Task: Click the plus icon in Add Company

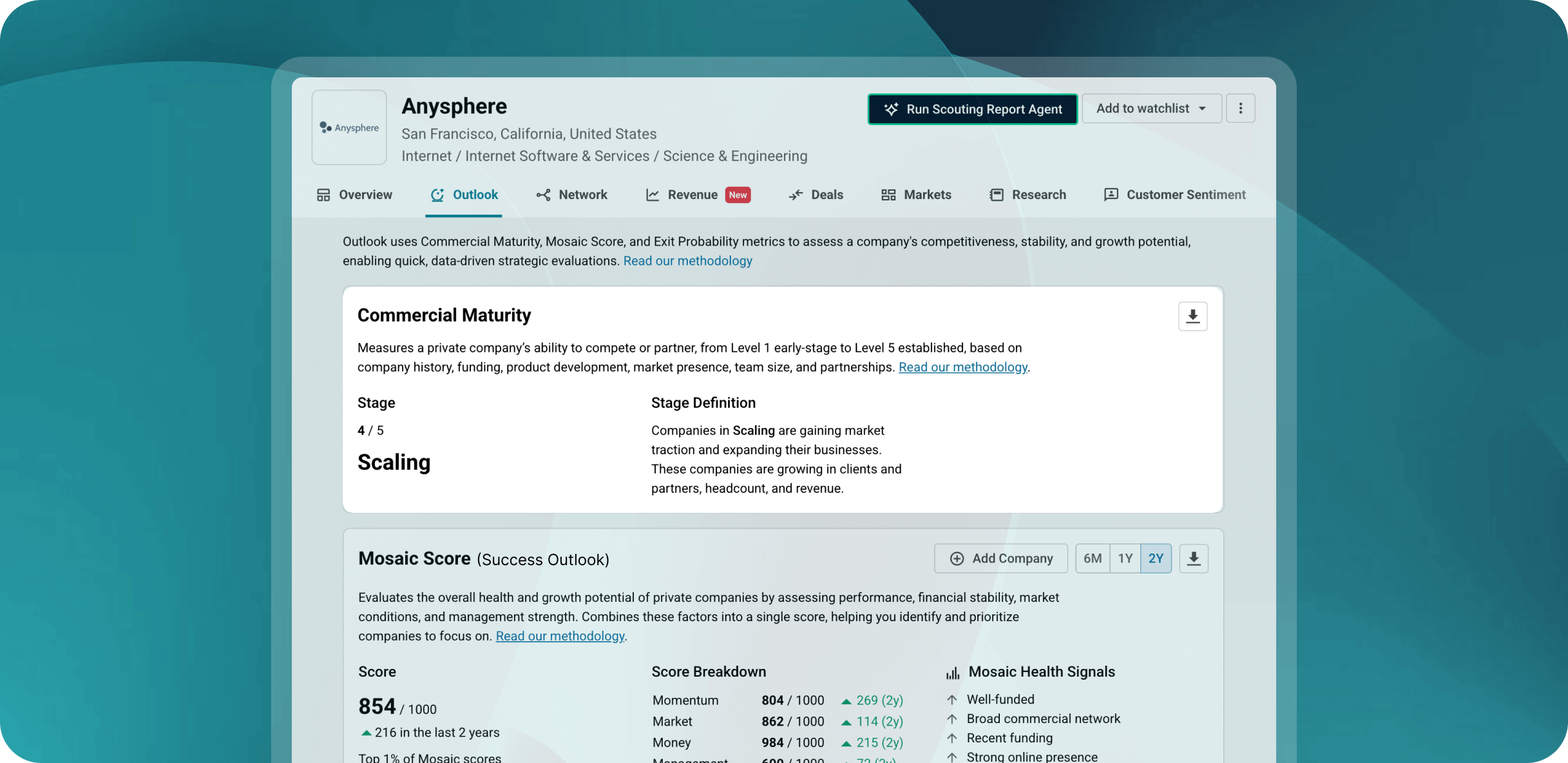Action: point(957,559)
